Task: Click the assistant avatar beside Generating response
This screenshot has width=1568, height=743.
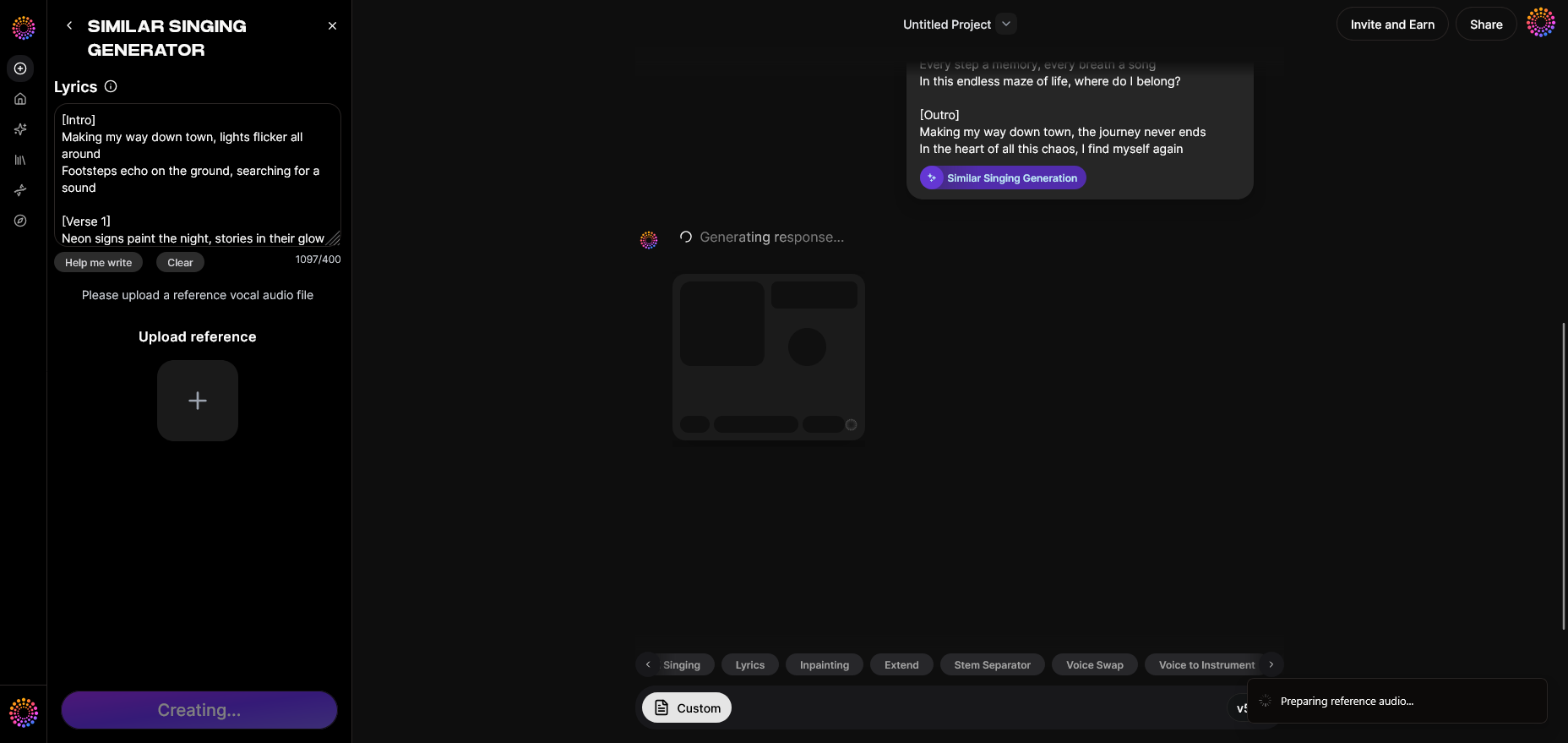Action: [649, 240]
